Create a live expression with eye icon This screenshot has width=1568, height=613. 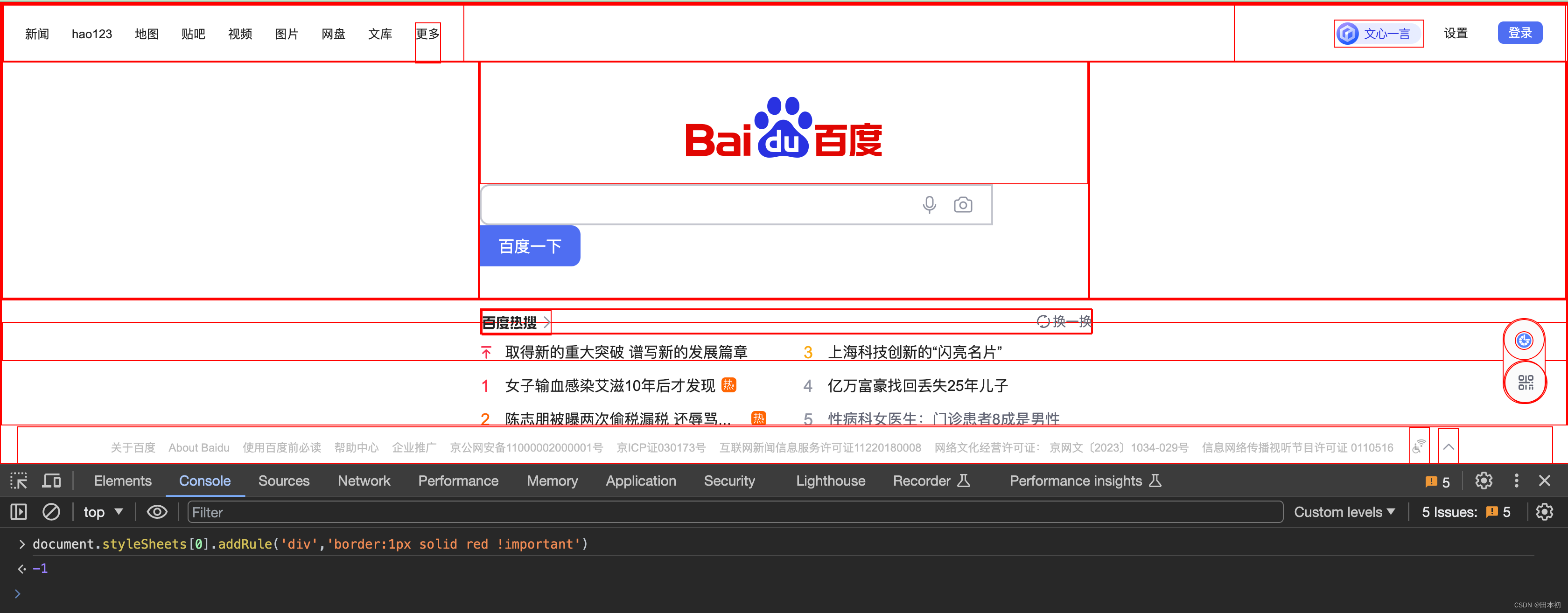coord(157,512)
